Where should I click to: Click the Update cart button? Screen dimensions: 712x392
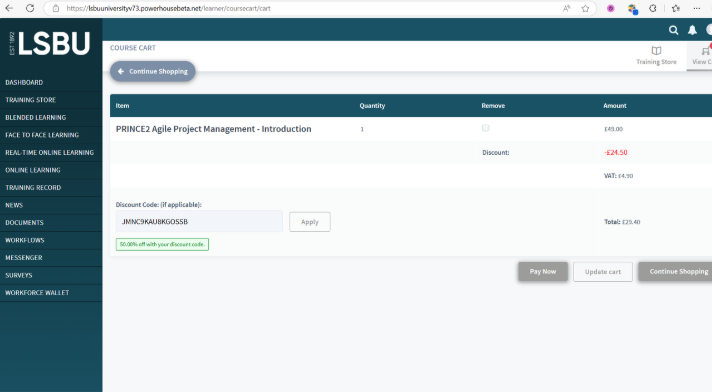click(603, 272)
